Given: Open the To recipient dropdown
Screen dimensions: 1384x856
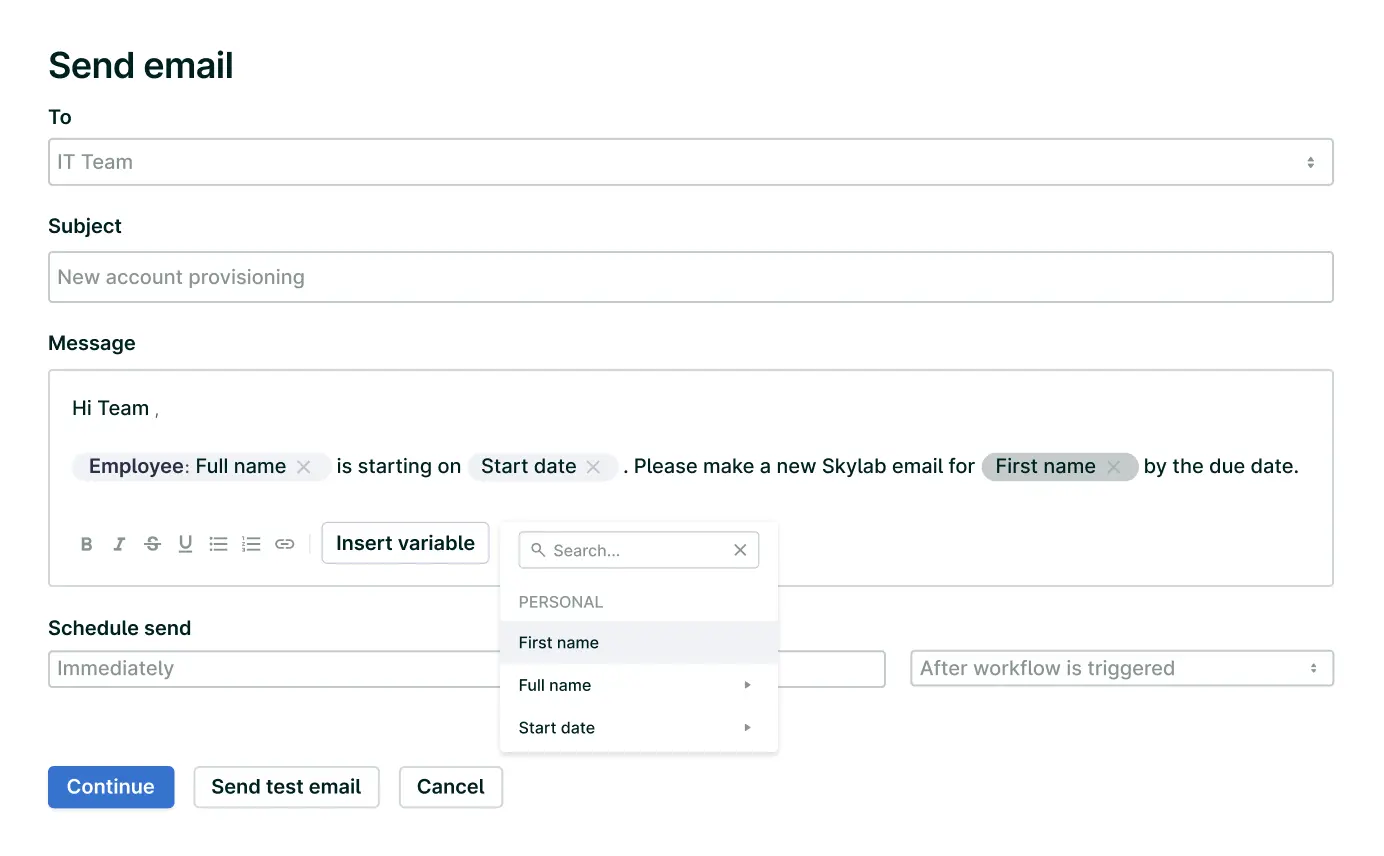Looking at the screenshot, I should coord(690,162).
